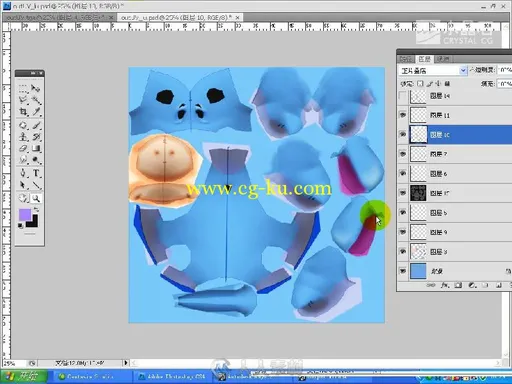Click Adobe Photoshop CS4 taskbar button
This screenshot has height=384, width=512.
pos(173,377)
